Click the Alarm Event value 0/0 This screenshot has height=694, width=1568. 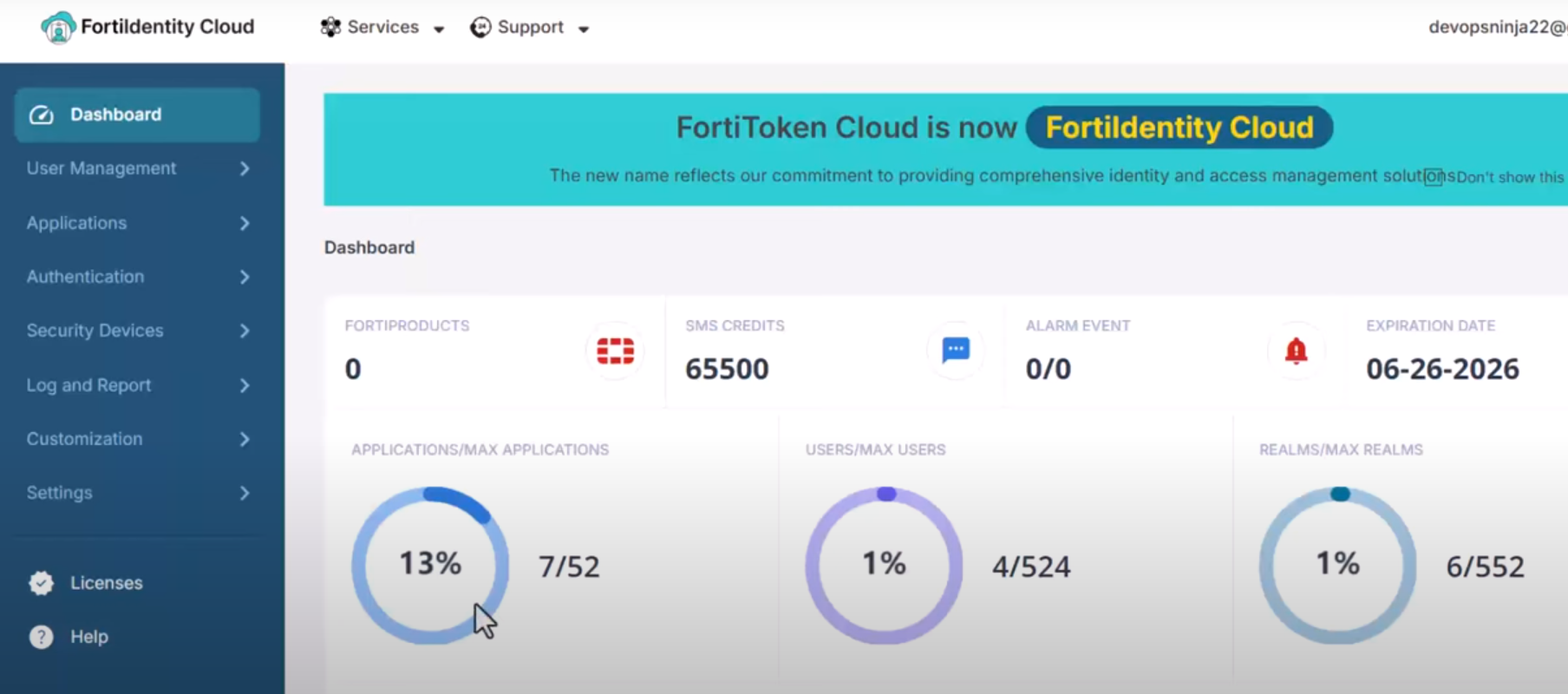click(1049, 369)
